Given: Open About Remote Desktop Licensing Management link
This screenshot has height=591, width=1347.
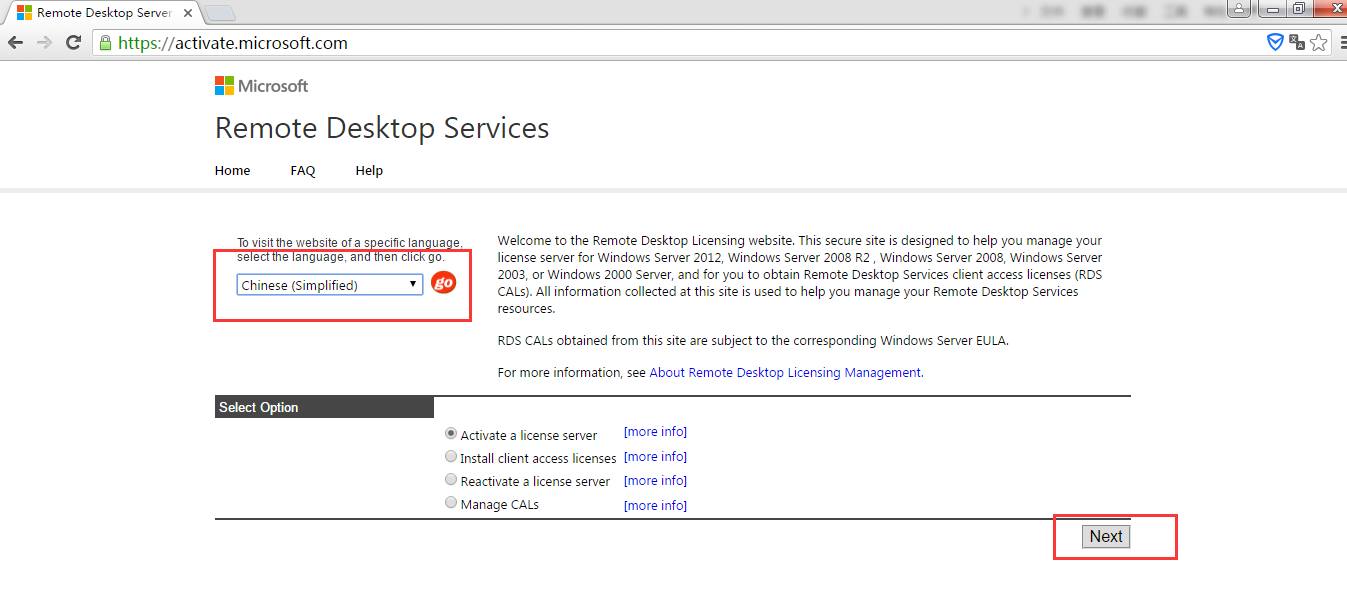Looking at the screenshot, I should (785, 372).
